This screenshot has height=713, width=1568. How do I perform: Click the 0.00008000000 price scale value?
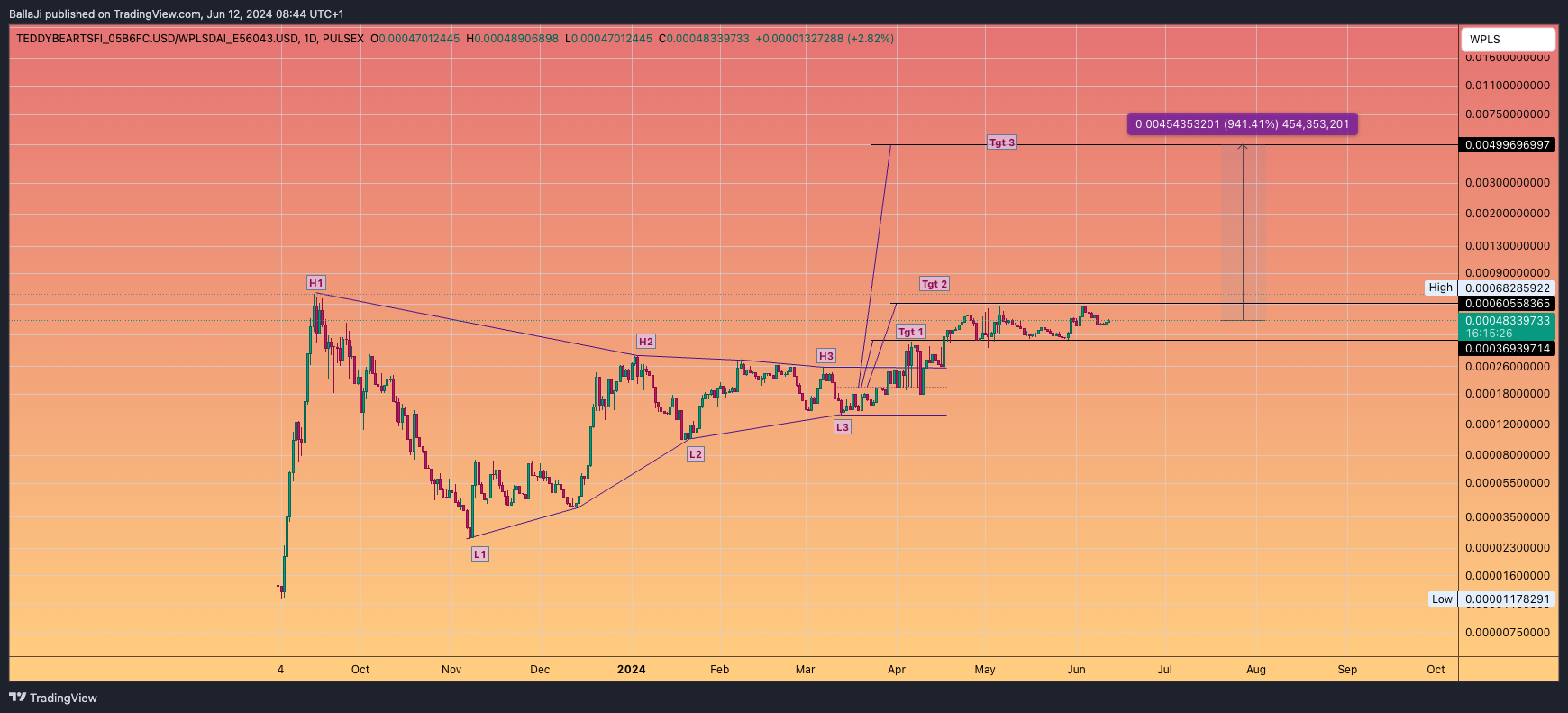(x=1508, y=455)
